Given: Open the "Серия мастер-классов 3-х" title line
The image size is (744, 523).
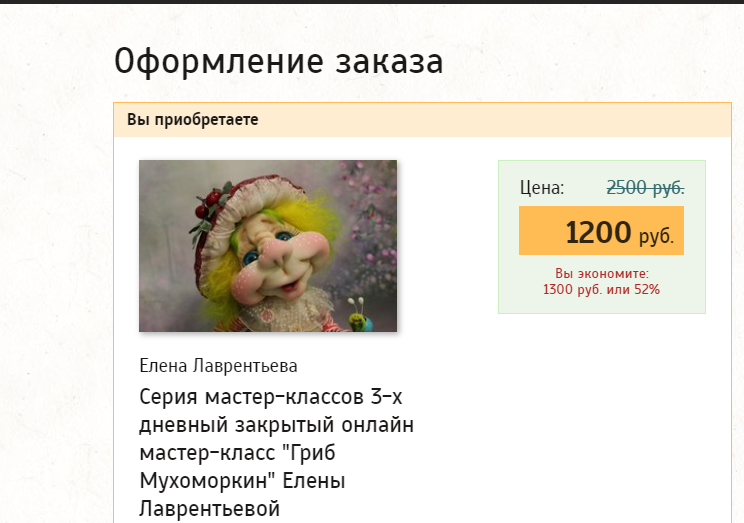Looking at the screenshot, I should (x=270, y=397).
